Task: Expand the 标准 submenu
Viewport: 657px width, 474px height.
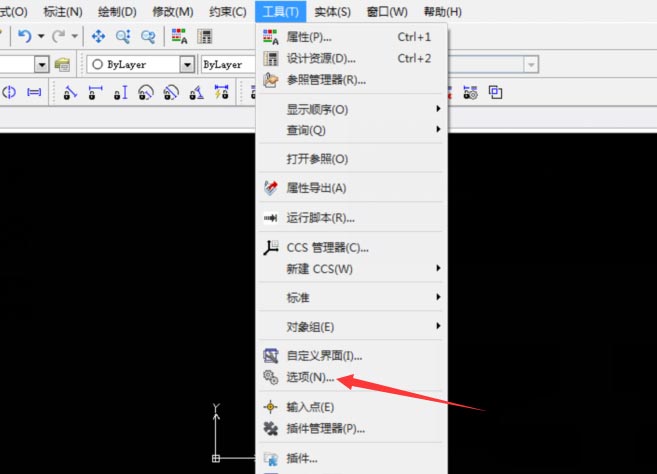Action: tap(352, 298)
